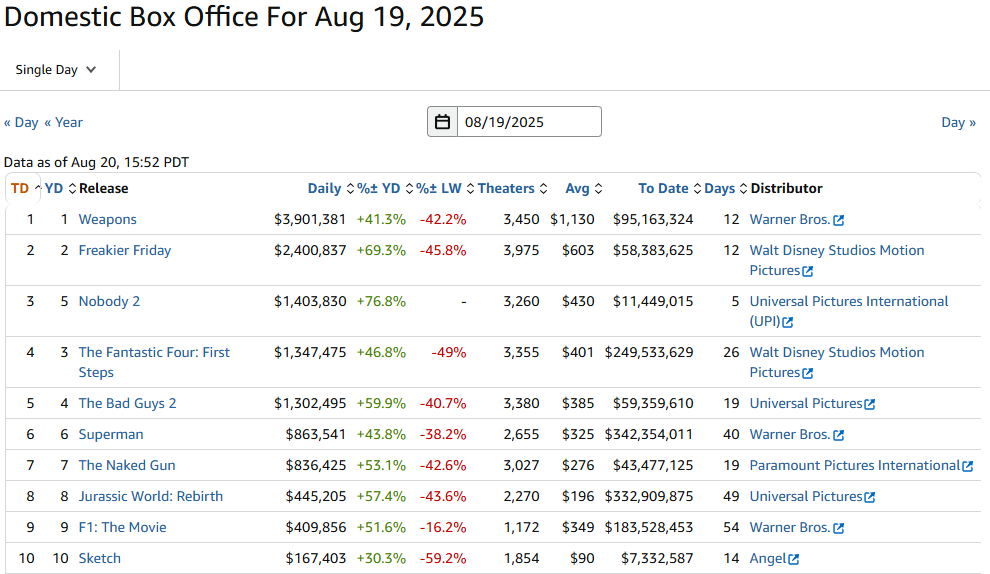Go to next day link

click(x=958, y=123)
